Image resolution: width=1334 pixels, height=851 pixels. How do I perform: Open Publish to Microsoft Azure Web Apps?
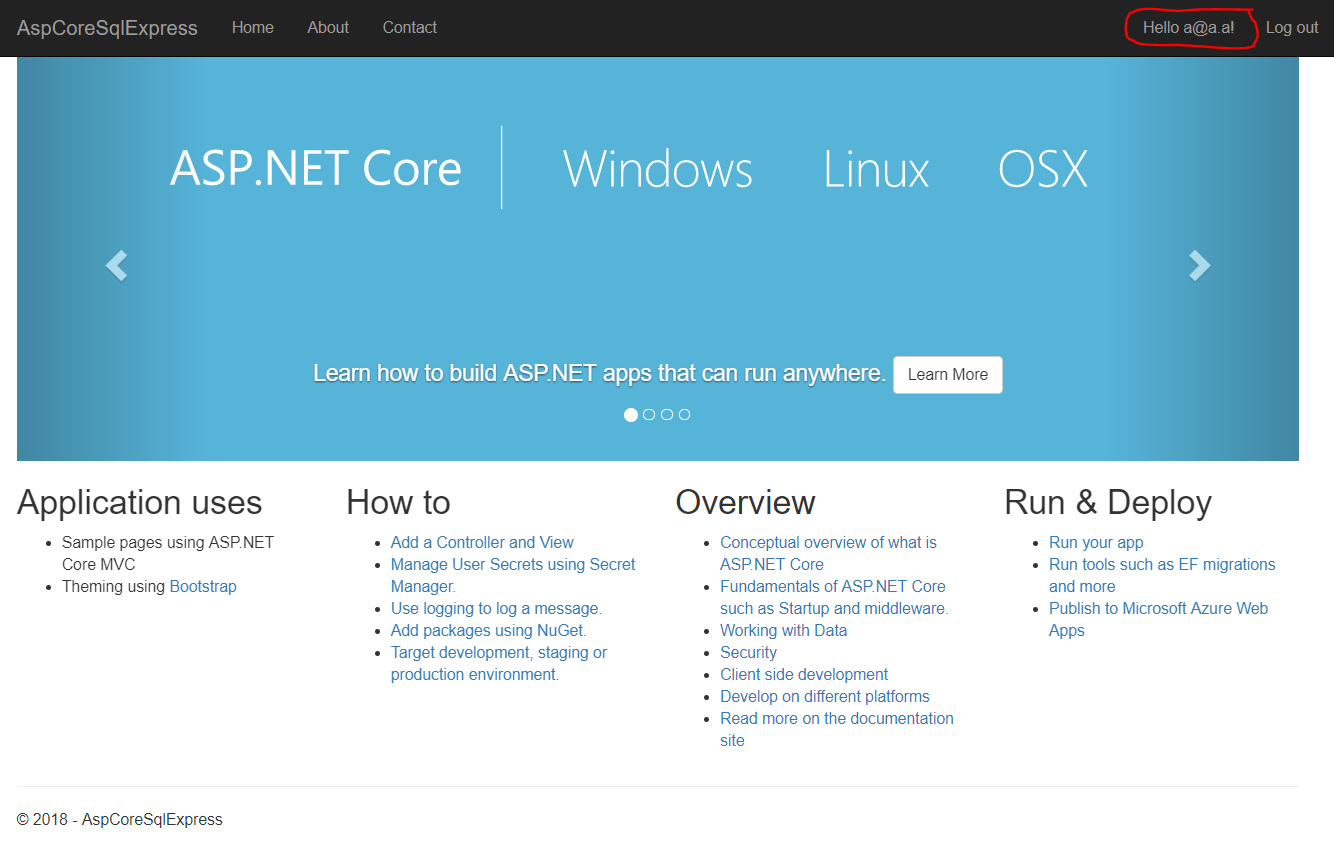(x=1158, y=608)
